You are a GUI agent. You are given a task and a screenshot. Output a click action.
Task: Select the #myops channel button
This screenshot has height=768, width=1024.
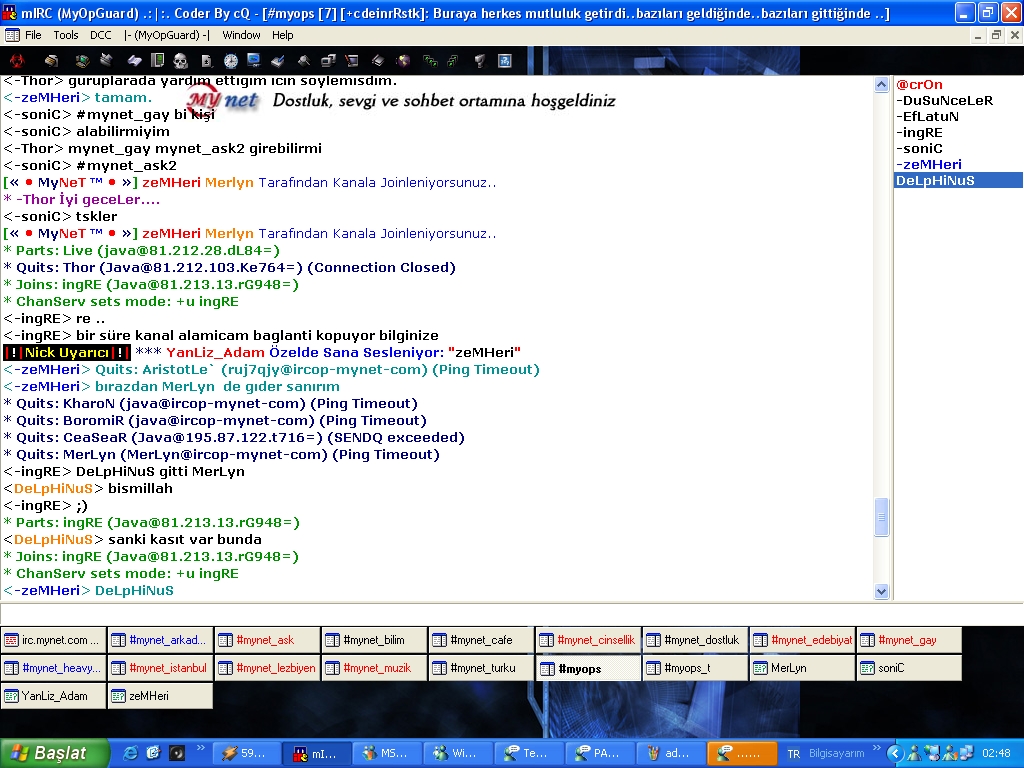click(x=589, y=668)
